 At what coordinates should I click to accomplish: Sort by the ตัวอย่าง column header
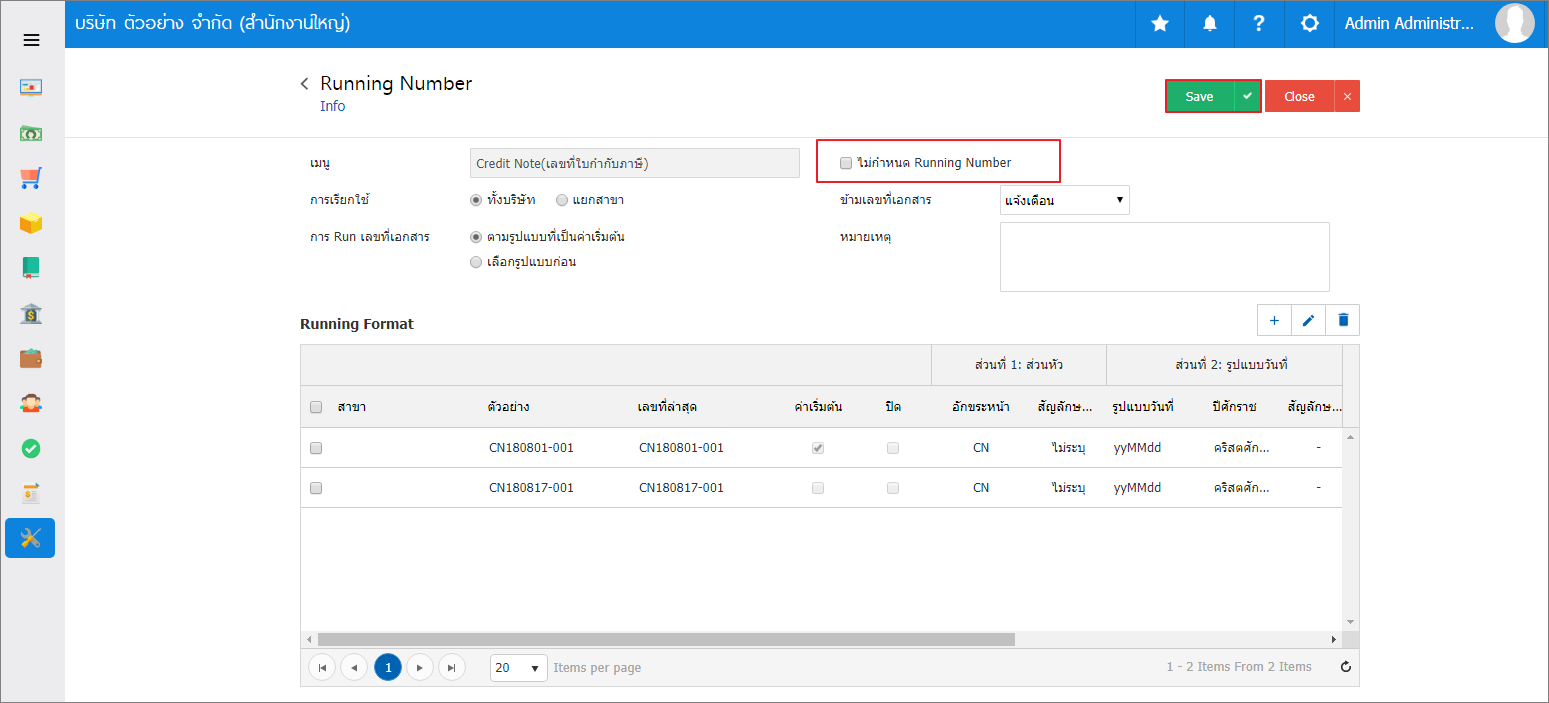click(x=508, y=407)
